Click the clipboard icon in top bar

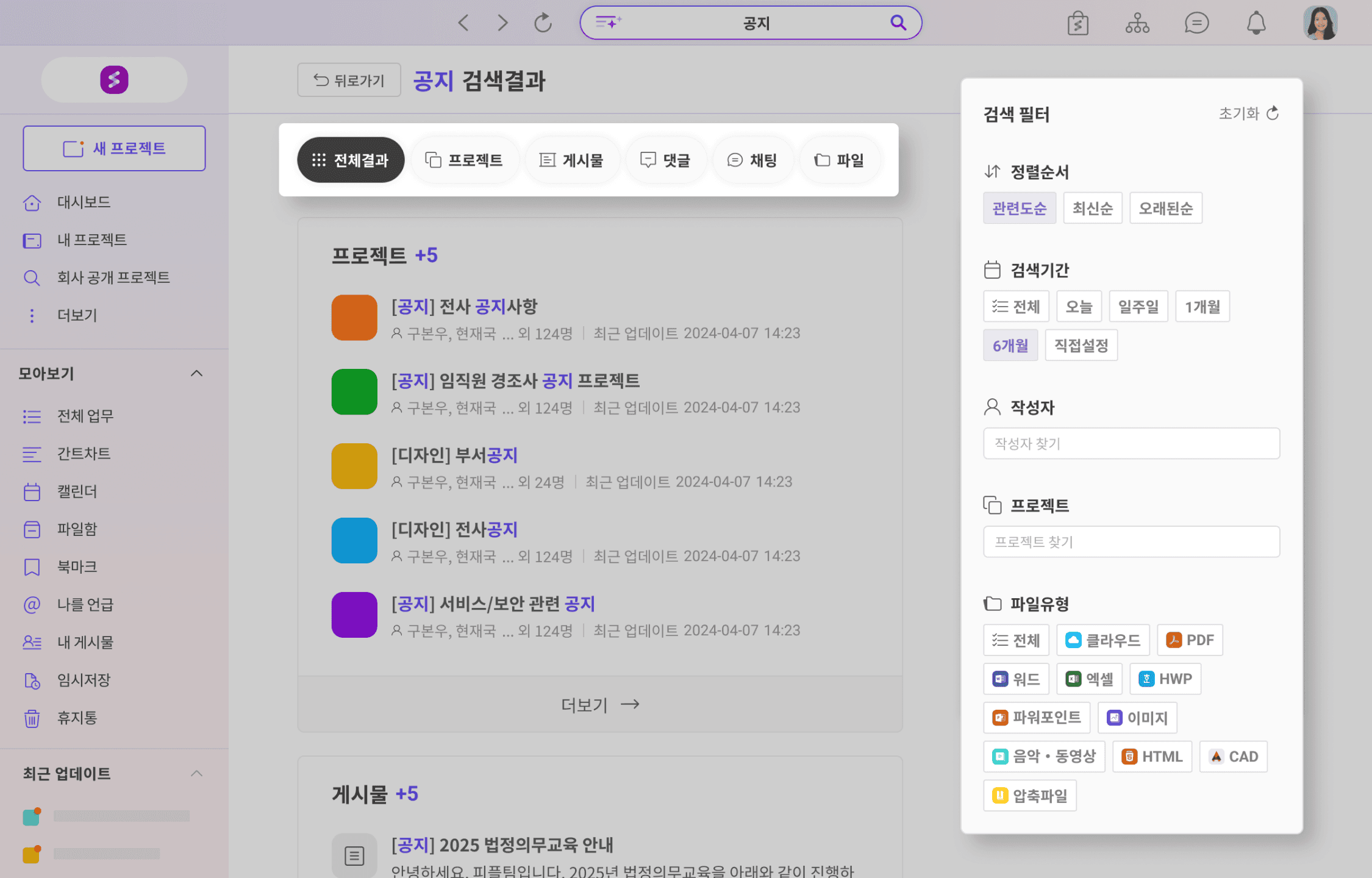click(x=1077, y=23)
